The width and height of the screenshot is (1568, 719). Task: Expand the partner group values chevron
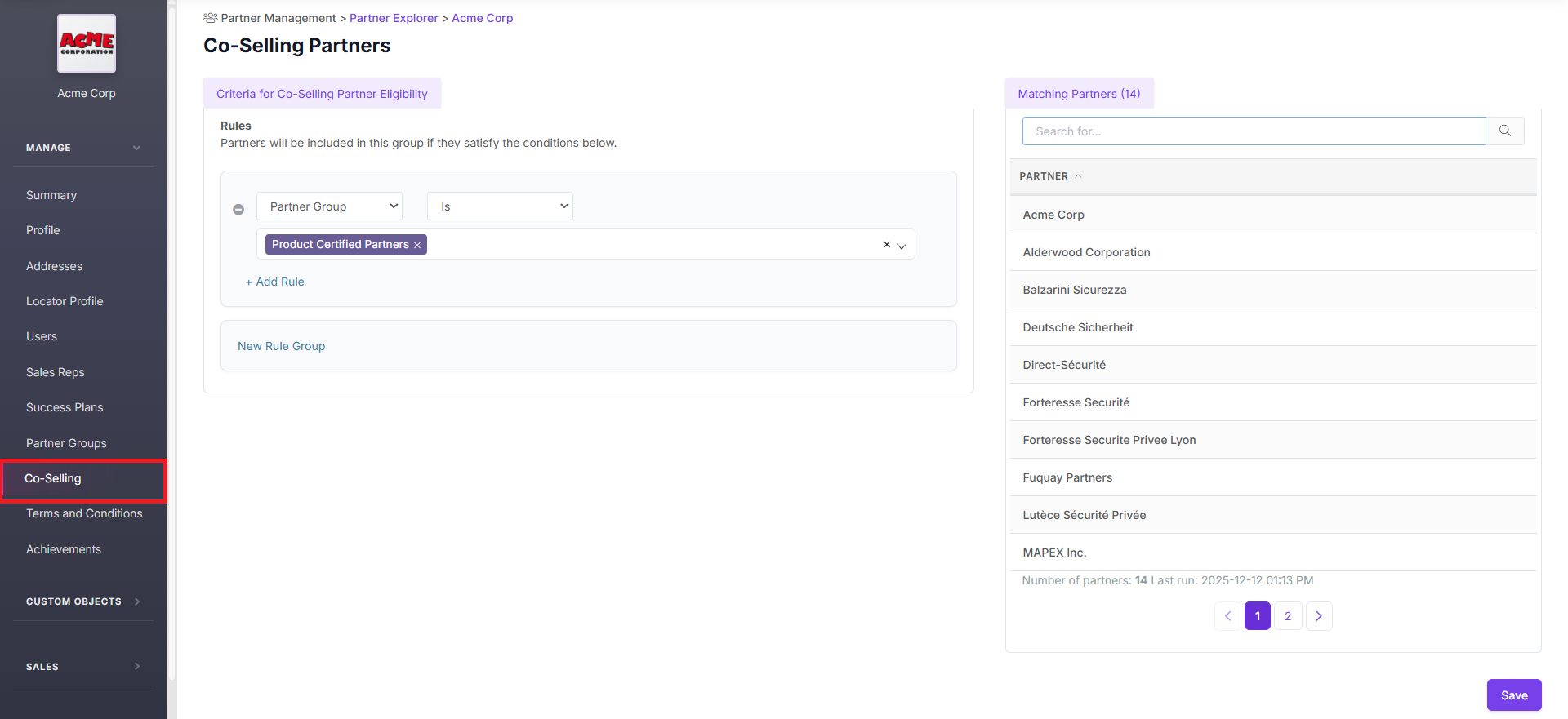902,246
